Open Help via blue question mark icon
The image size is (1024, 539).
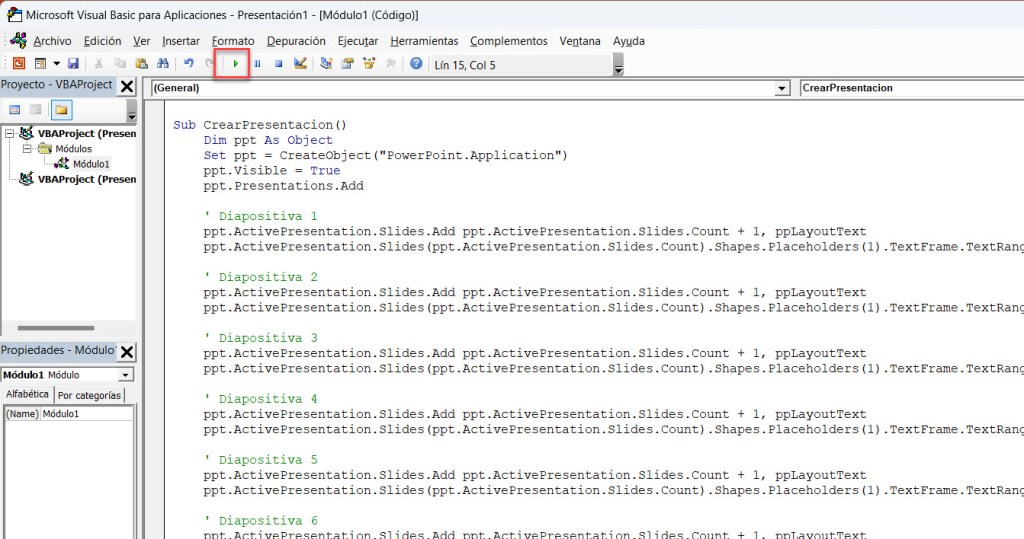coord(416,64)
